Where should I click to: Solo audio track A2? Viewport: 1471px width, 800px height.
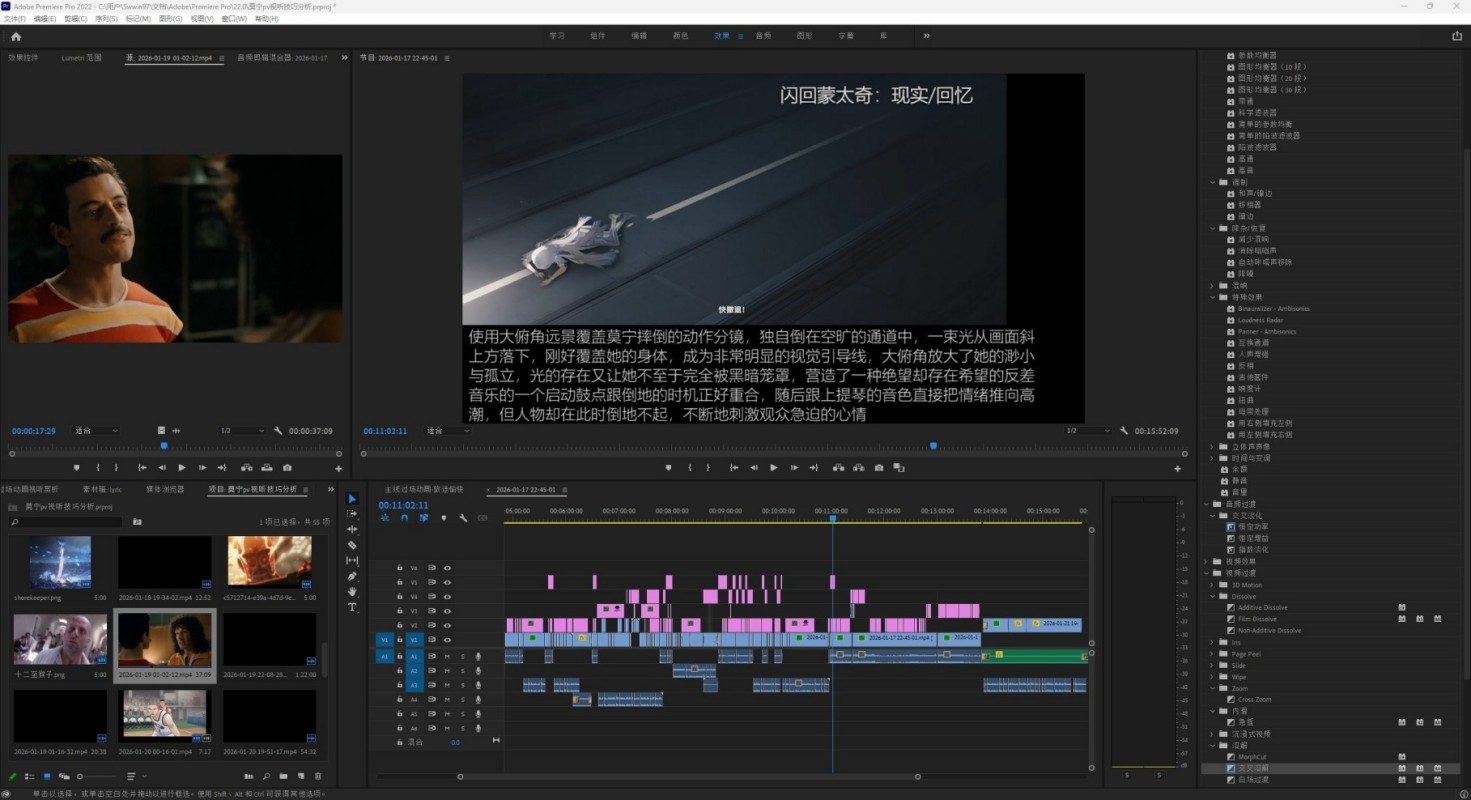point(462,671)
